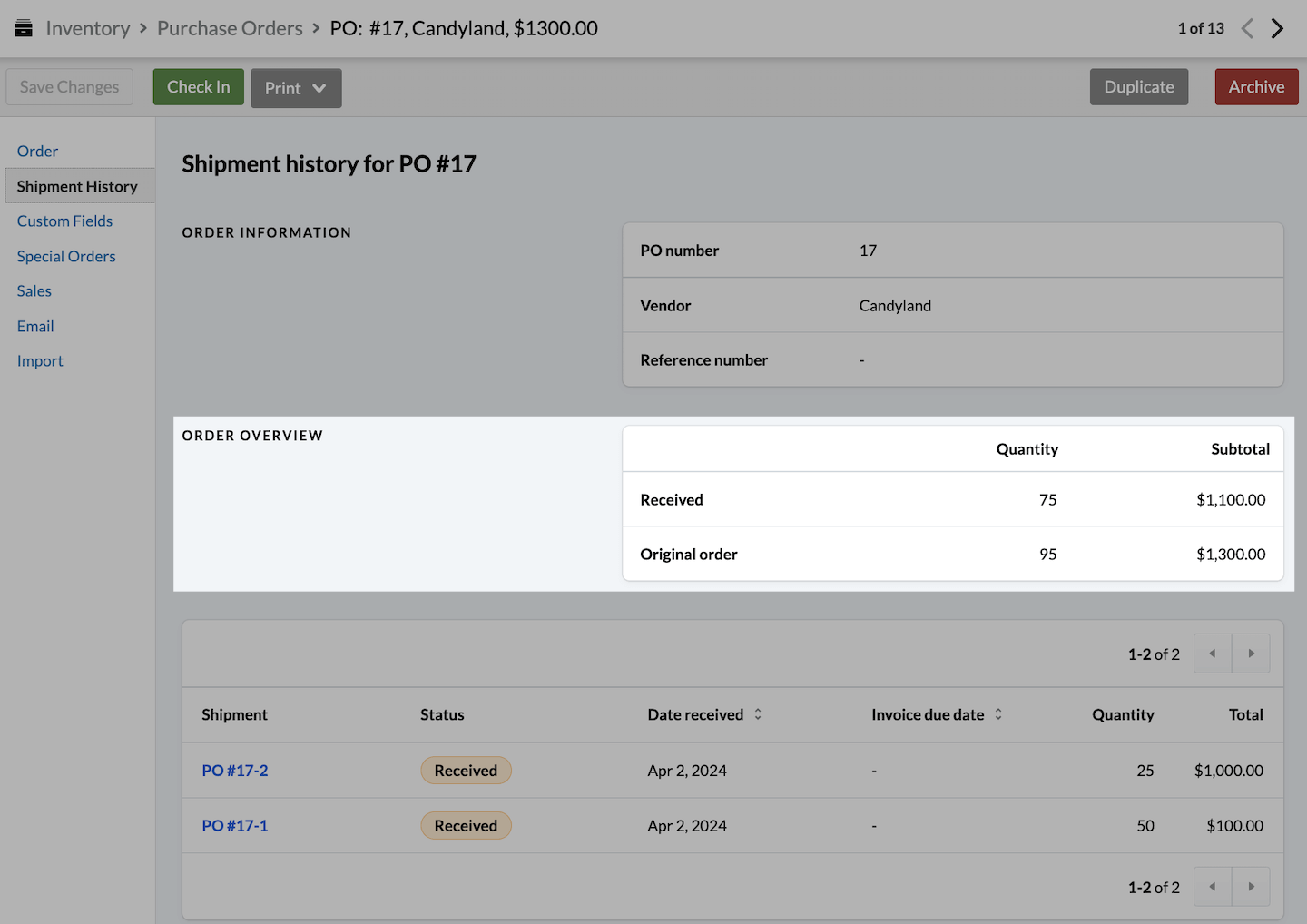Switch to Custom Fields section
Screen dimensions: 1307x924
pyautogui.click(x=64, y=221)
